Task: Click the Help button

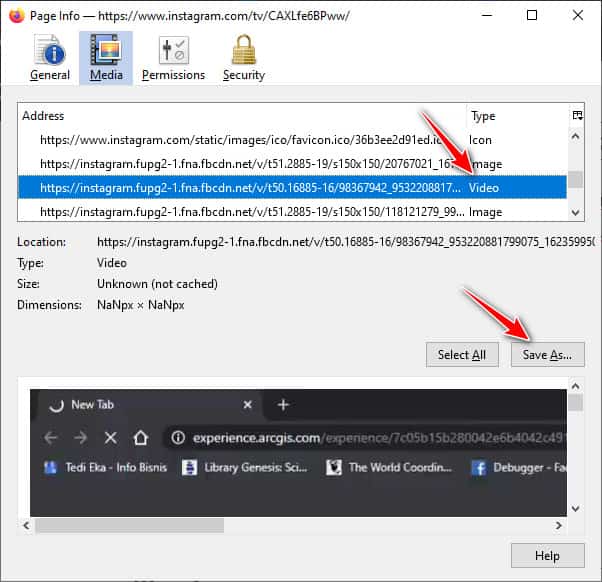Action: 547,556
